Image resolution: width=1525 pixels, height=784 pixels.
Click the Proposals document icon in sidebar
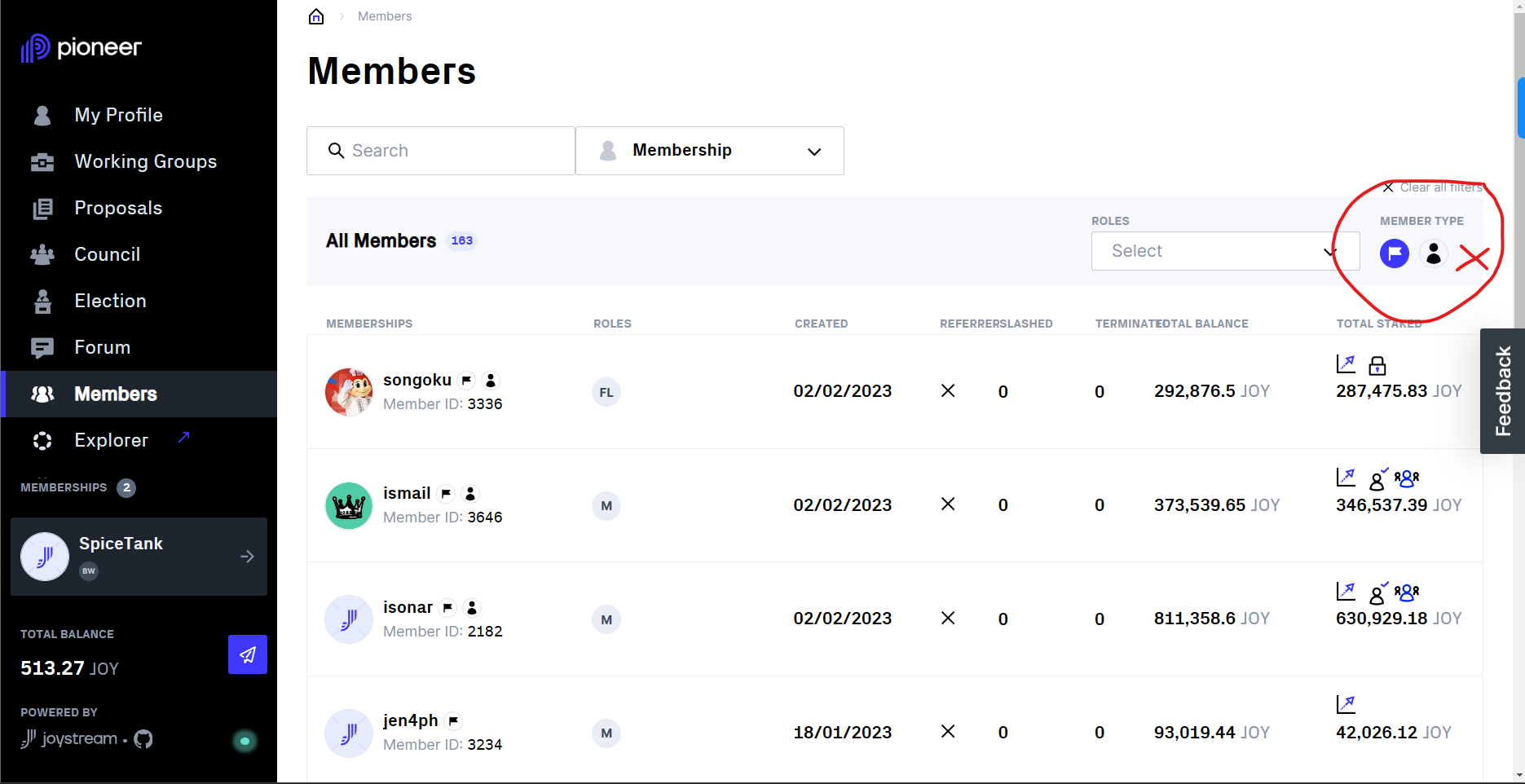42,208
